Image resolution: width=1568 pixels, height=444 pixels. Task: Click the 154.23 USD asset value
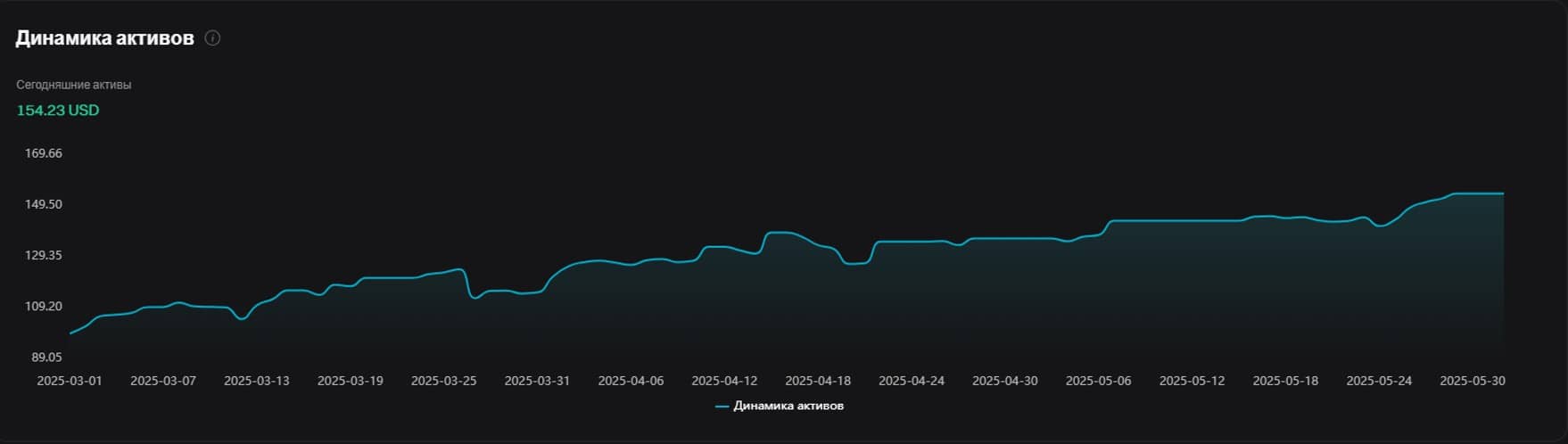(x=58, y=111)
